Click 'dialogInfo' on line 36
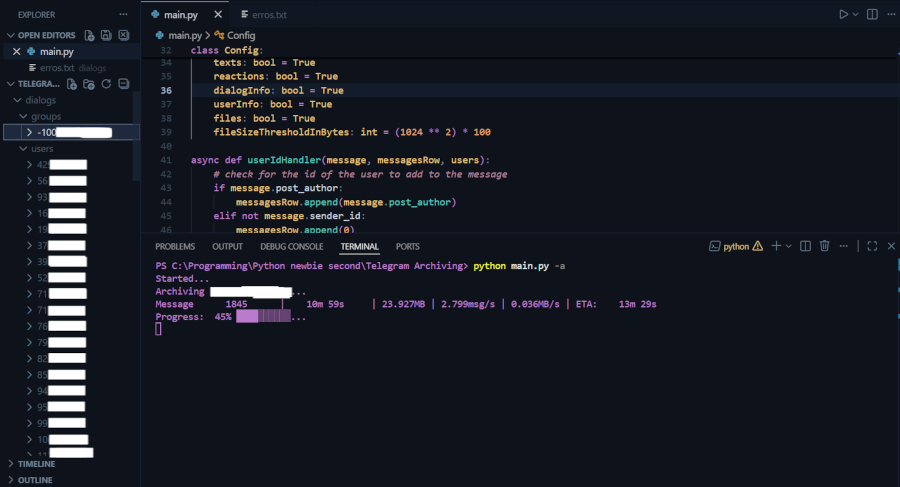The width and height of the screenshot is (900, 487). pos(242,90)
